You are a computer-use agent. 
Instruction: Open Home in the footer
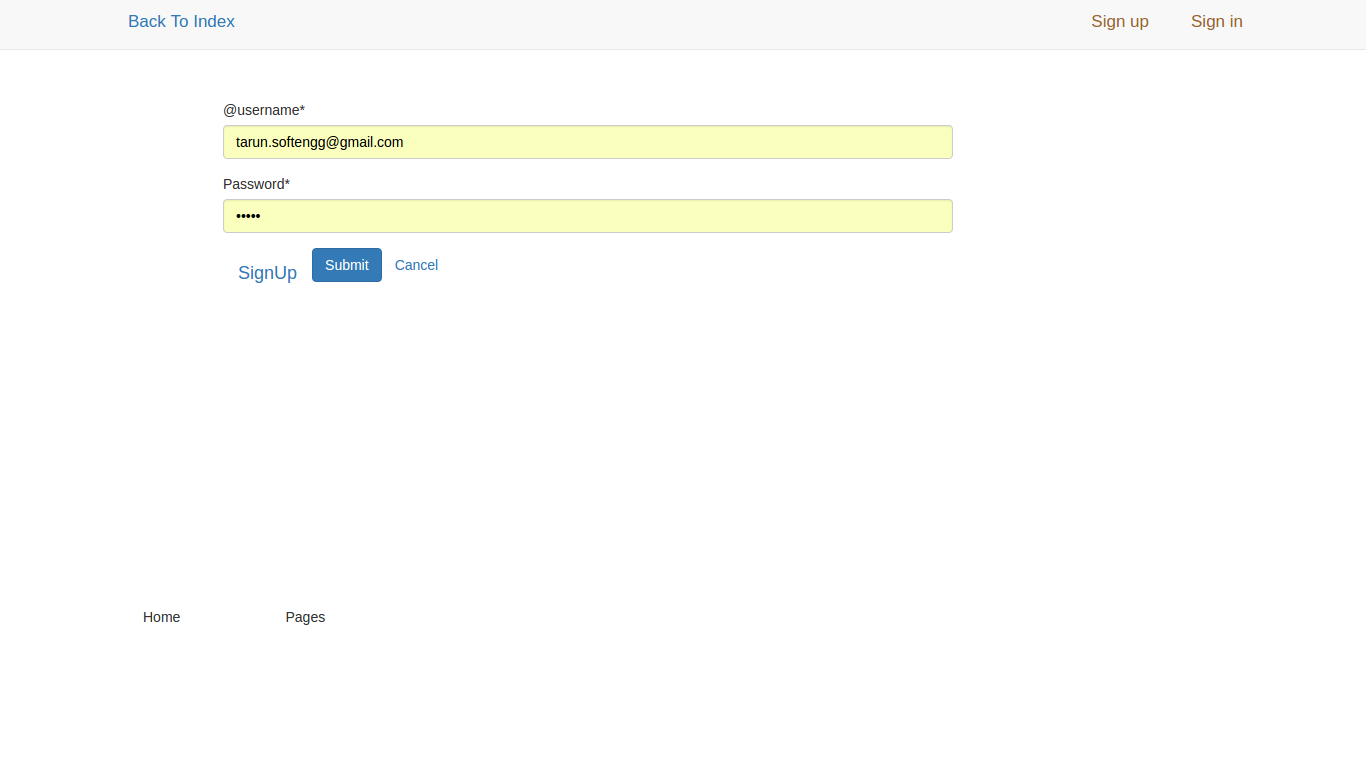pyautogui.click(x=161, y=617)
